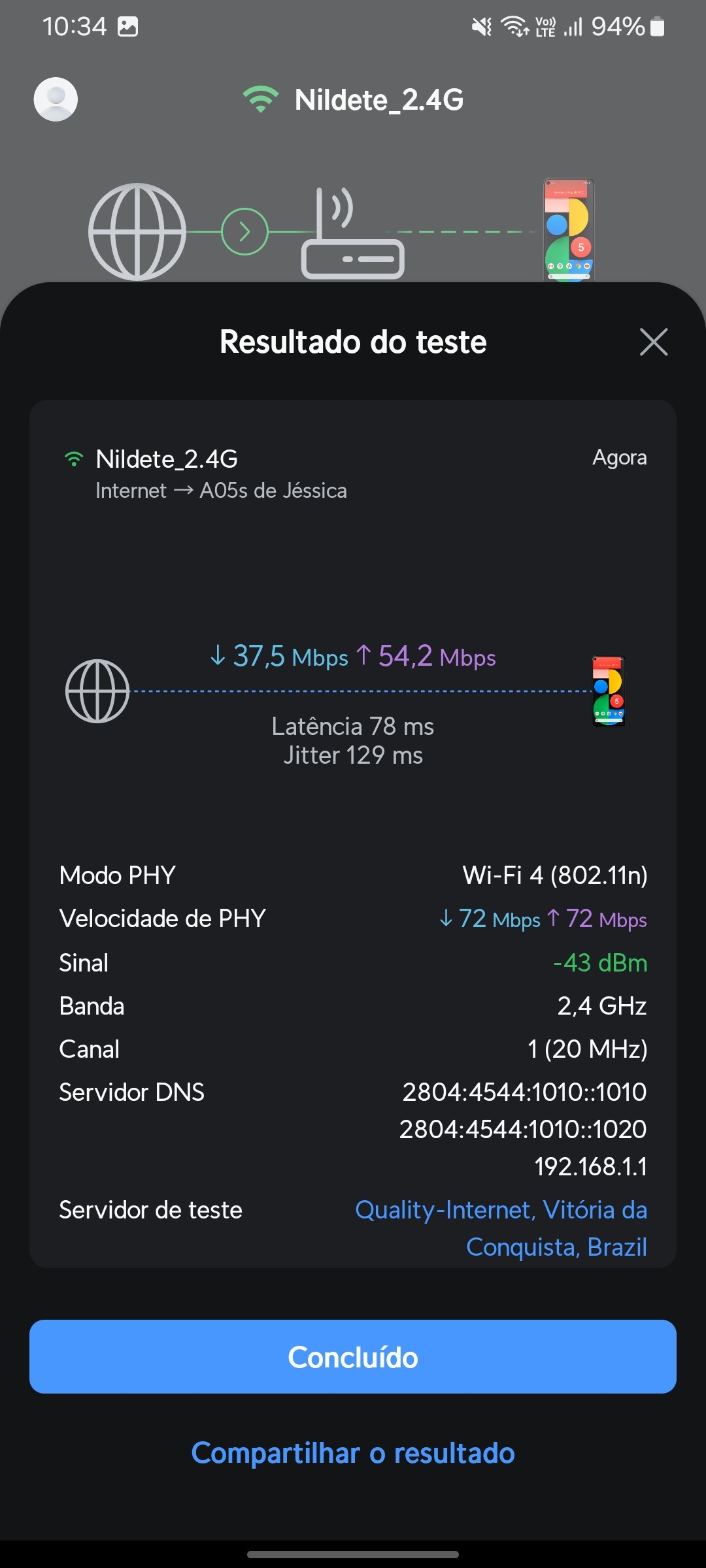
Task: Tap the muted sound icon in status bar
Action: [x=482, y=27]
